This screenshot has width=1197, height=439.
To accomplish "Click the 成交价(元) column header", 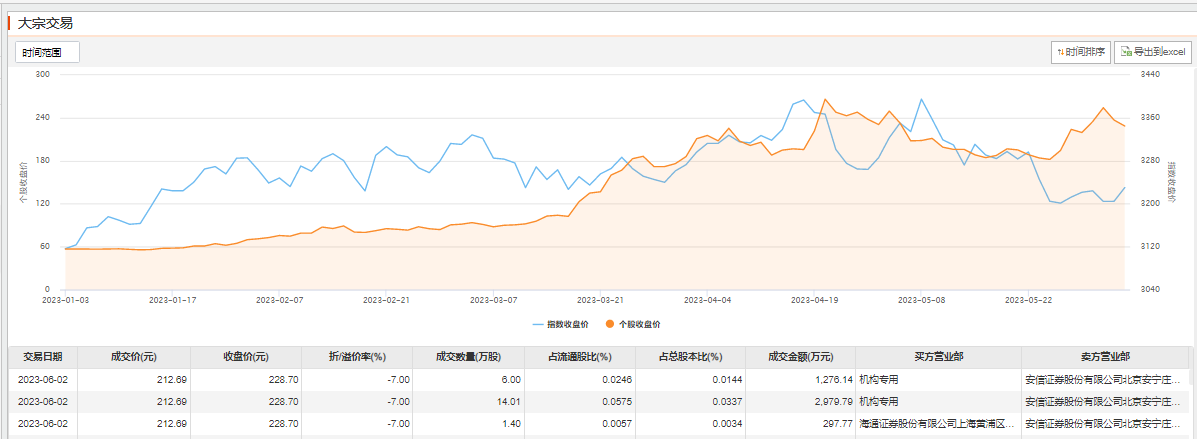I will coord(133,357).
